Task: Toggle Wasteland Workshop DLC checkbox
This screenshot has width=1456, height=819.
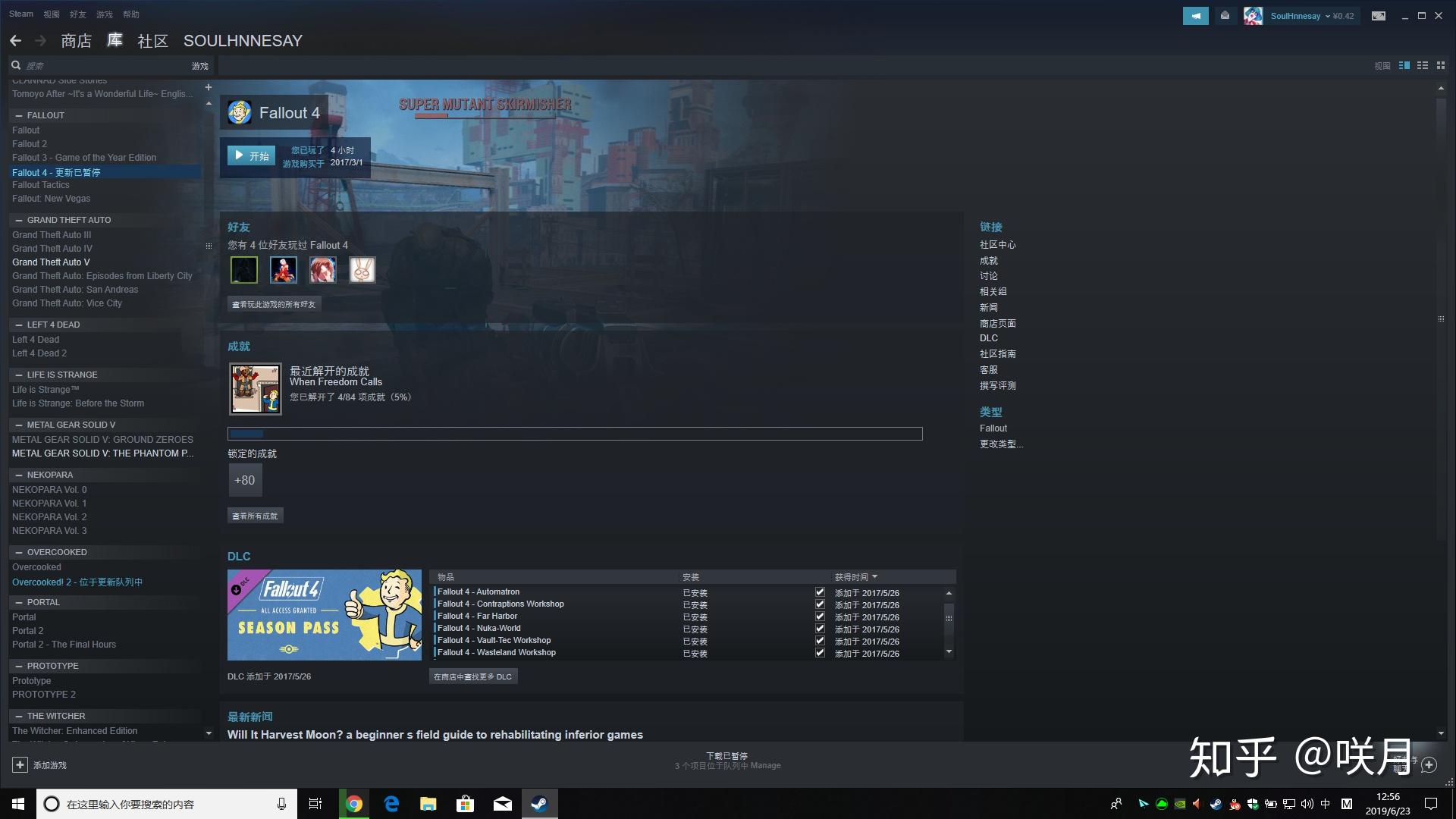Action: click(x=820, y=653)
